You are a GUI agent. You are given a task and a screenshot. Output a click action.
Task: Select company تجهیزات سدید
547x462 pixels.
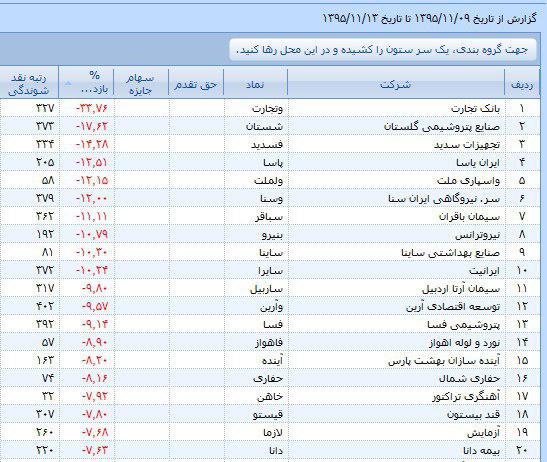tap(467, 144)
